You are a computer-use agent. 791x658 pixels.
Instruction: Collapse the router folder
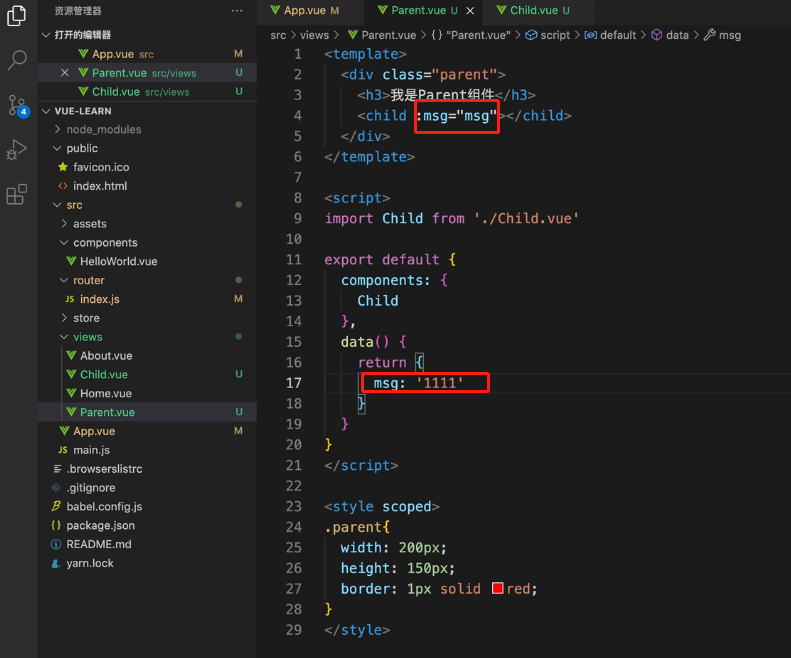click(x=89, y=280)
